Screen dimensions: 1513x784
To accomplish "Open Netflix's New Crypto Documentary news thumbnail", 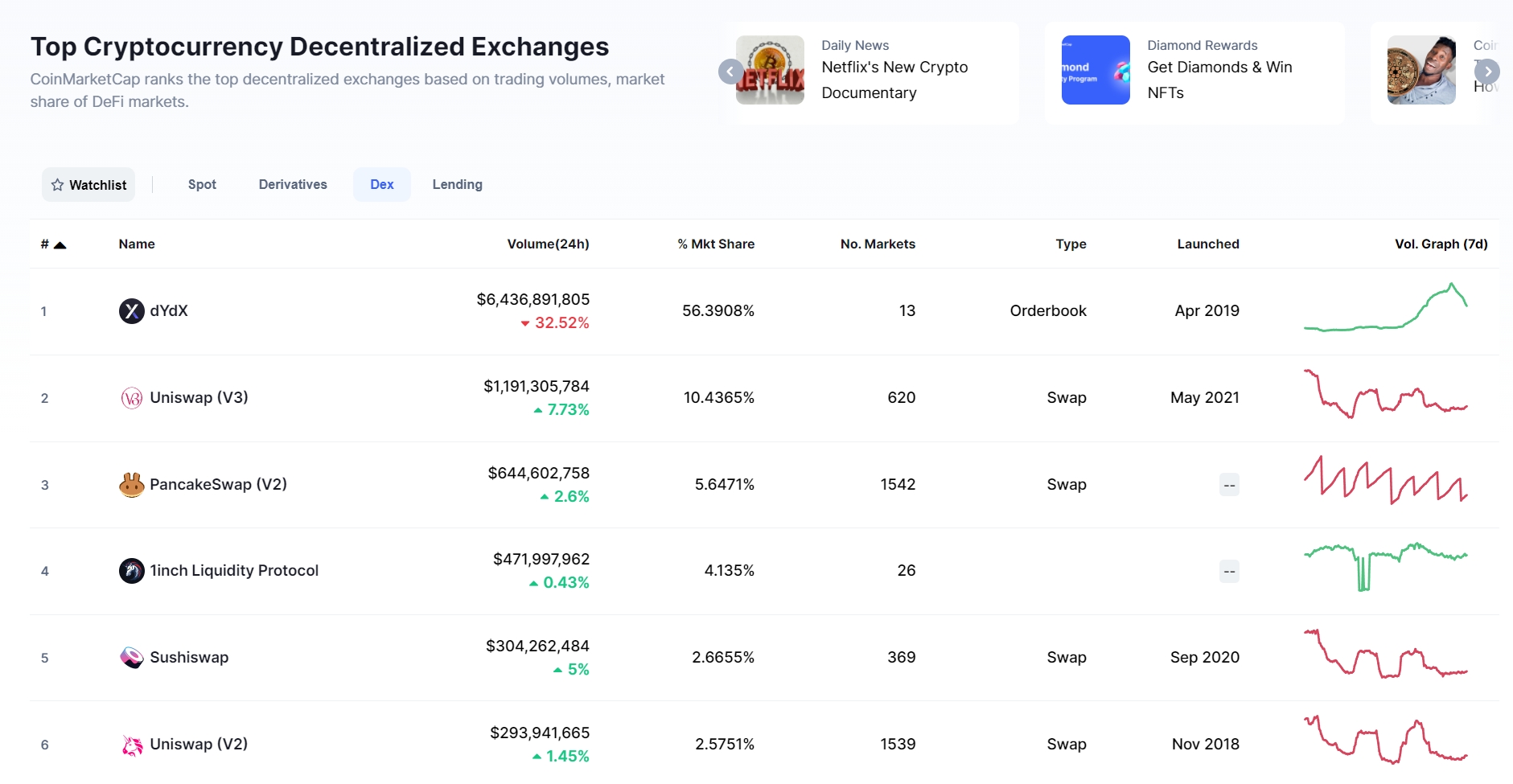I will [x=770, y=70].
